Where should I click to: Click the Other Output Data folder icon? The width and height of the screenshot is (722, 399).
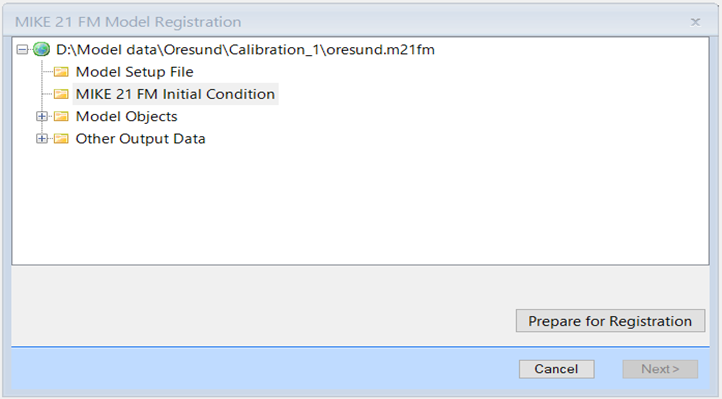click(x=61, y=139)
